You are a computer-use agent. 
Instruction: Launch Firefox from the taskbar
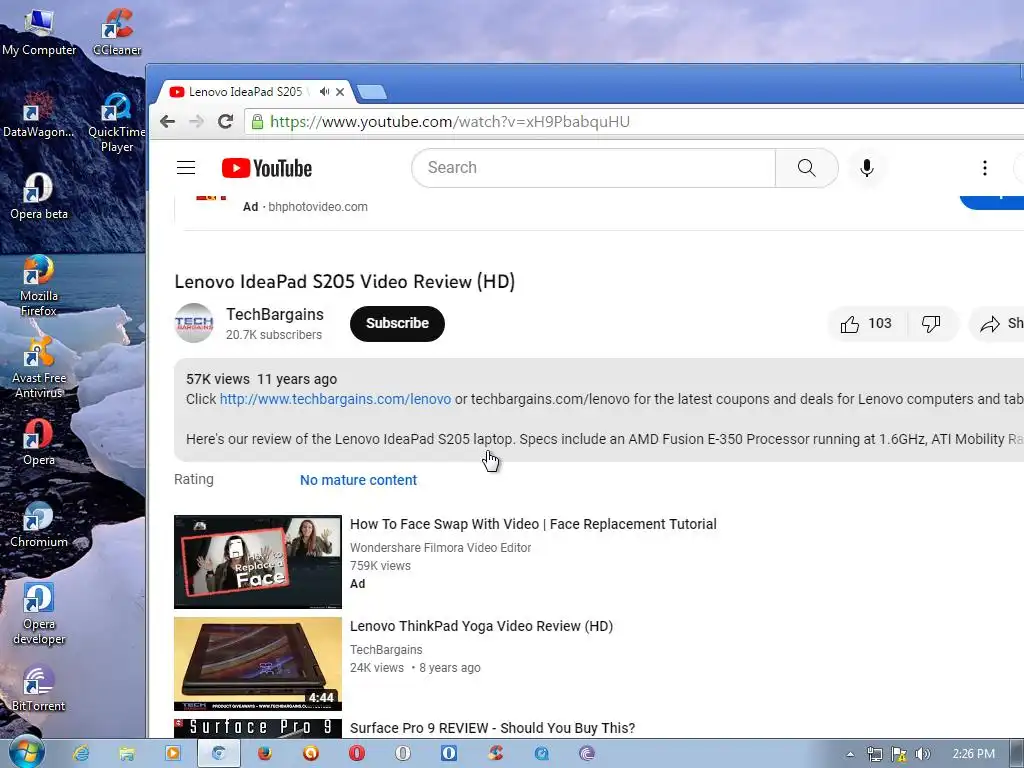click(264, 754)
